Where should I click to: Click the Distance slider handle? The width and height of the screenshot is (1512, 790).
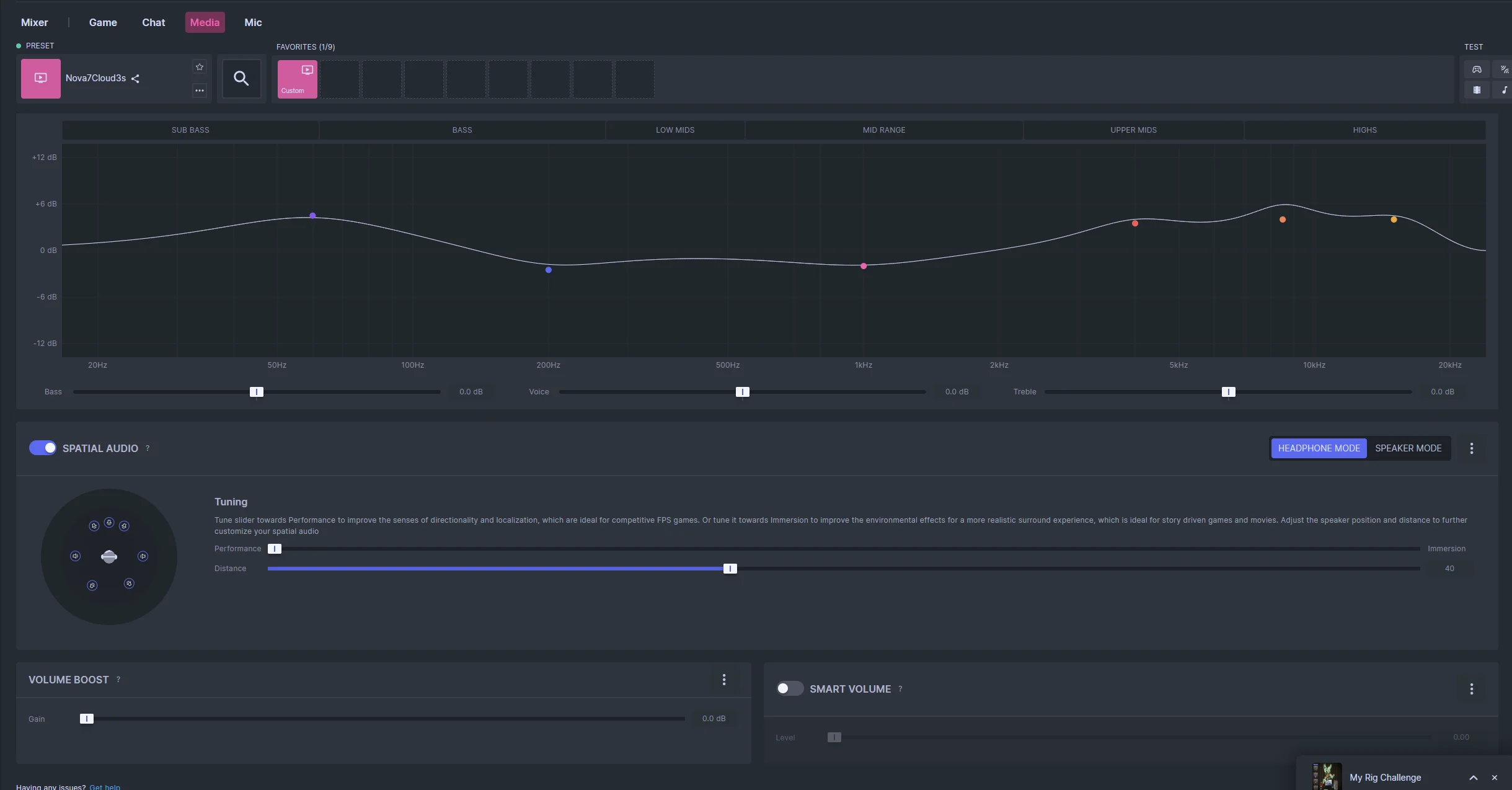point(730,569)
